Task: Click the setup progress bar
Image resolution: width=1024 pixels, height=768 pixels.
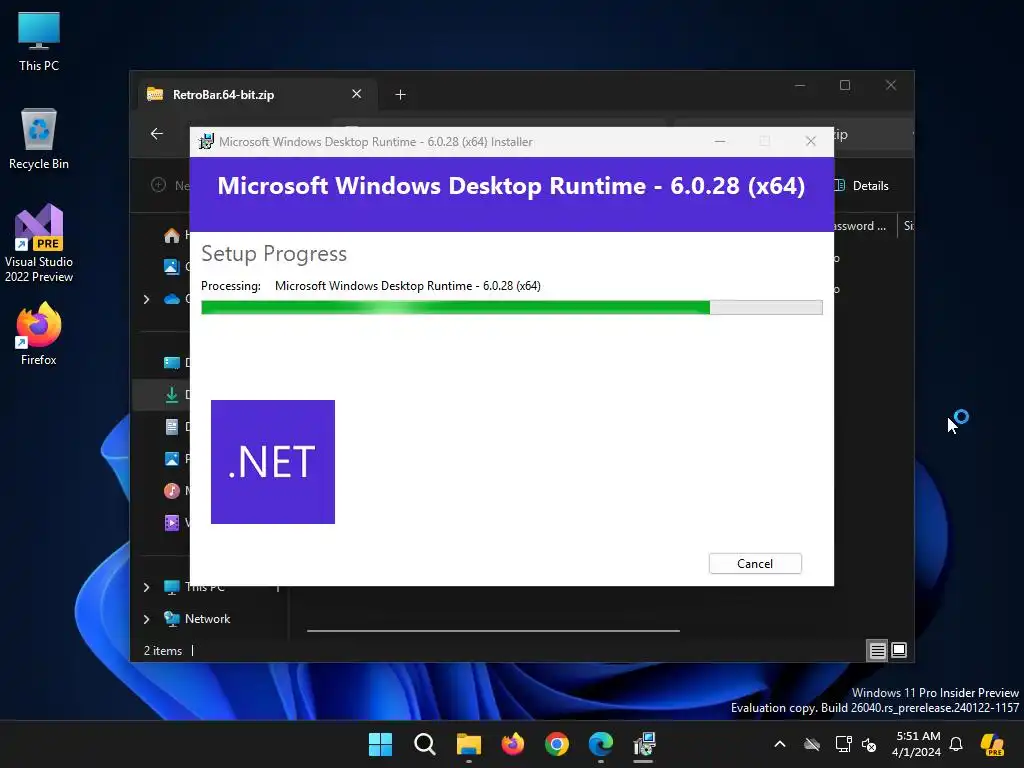Action: pyautogui.click(x=511, y=308)
